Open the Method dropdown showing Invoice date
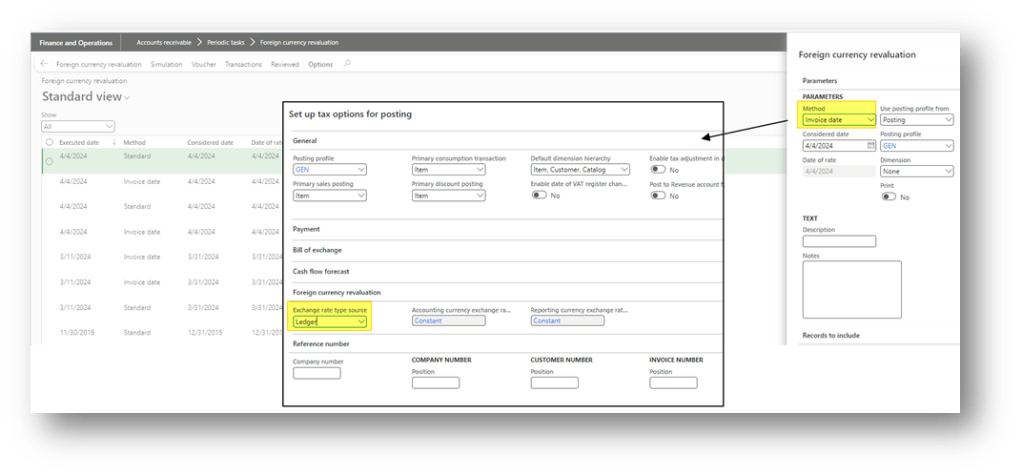This screenshot has height=475, width=1022. tap(838, 120)
